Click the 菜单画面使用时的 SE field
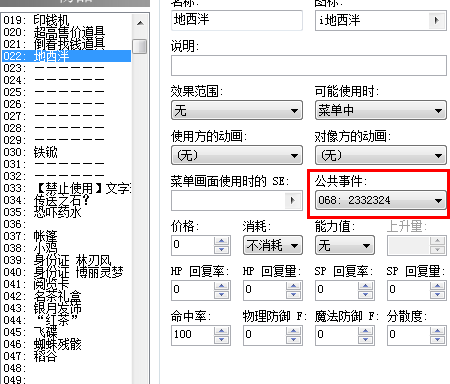 click(228, 200)
